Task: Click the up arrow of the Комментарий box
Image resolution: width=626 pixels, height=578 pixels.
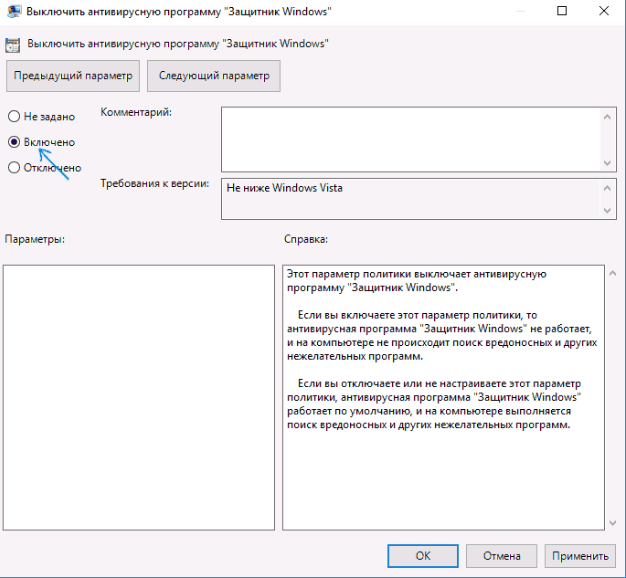Action: pos(608,116)
